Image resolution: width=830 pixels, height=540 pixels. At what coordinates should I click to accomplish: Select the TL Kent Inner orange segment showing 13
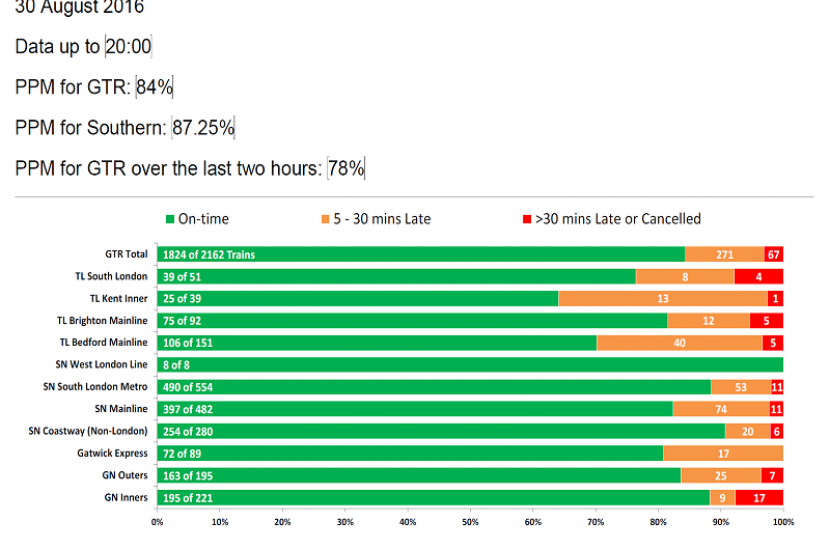click(663, 299)
